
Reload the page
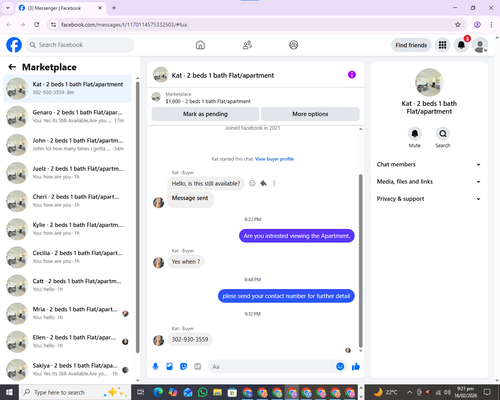tap(37, 25)
